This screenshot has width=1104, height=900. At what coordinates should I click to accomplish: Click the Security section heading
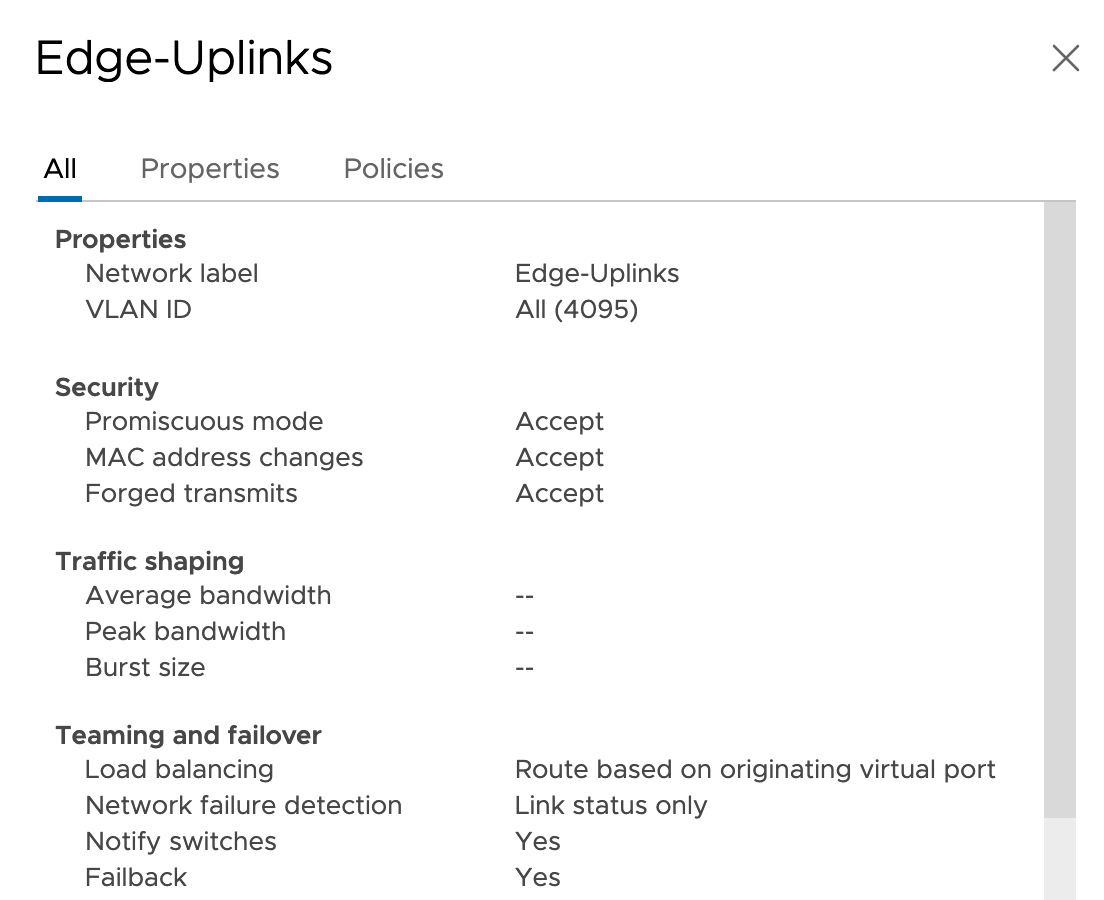(x=107, y=387)
